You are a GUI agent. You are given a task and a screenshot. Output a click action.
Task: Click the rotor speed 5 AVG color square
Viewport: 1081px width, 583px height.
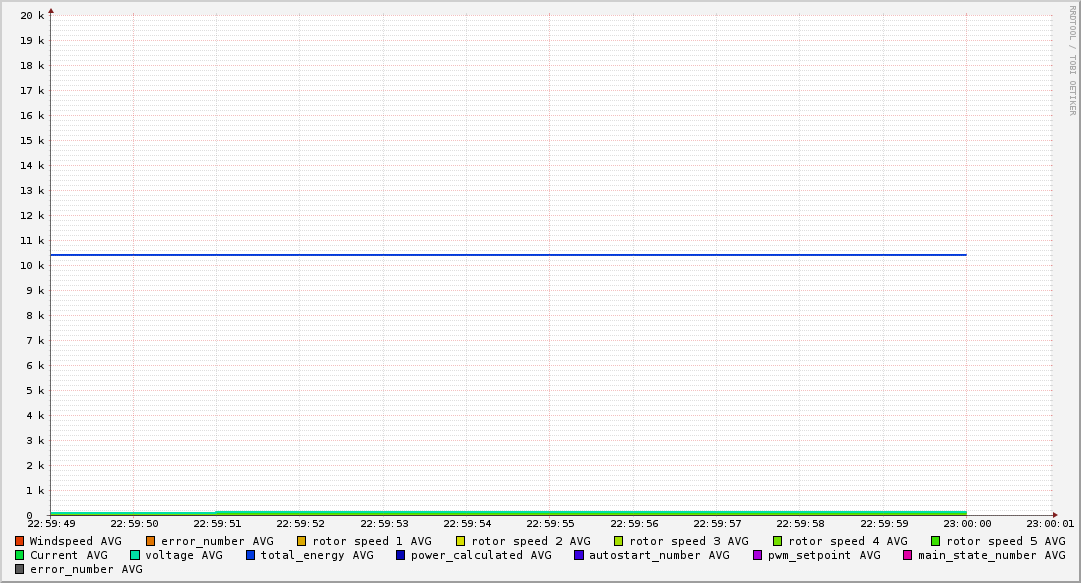pos(936,541)
